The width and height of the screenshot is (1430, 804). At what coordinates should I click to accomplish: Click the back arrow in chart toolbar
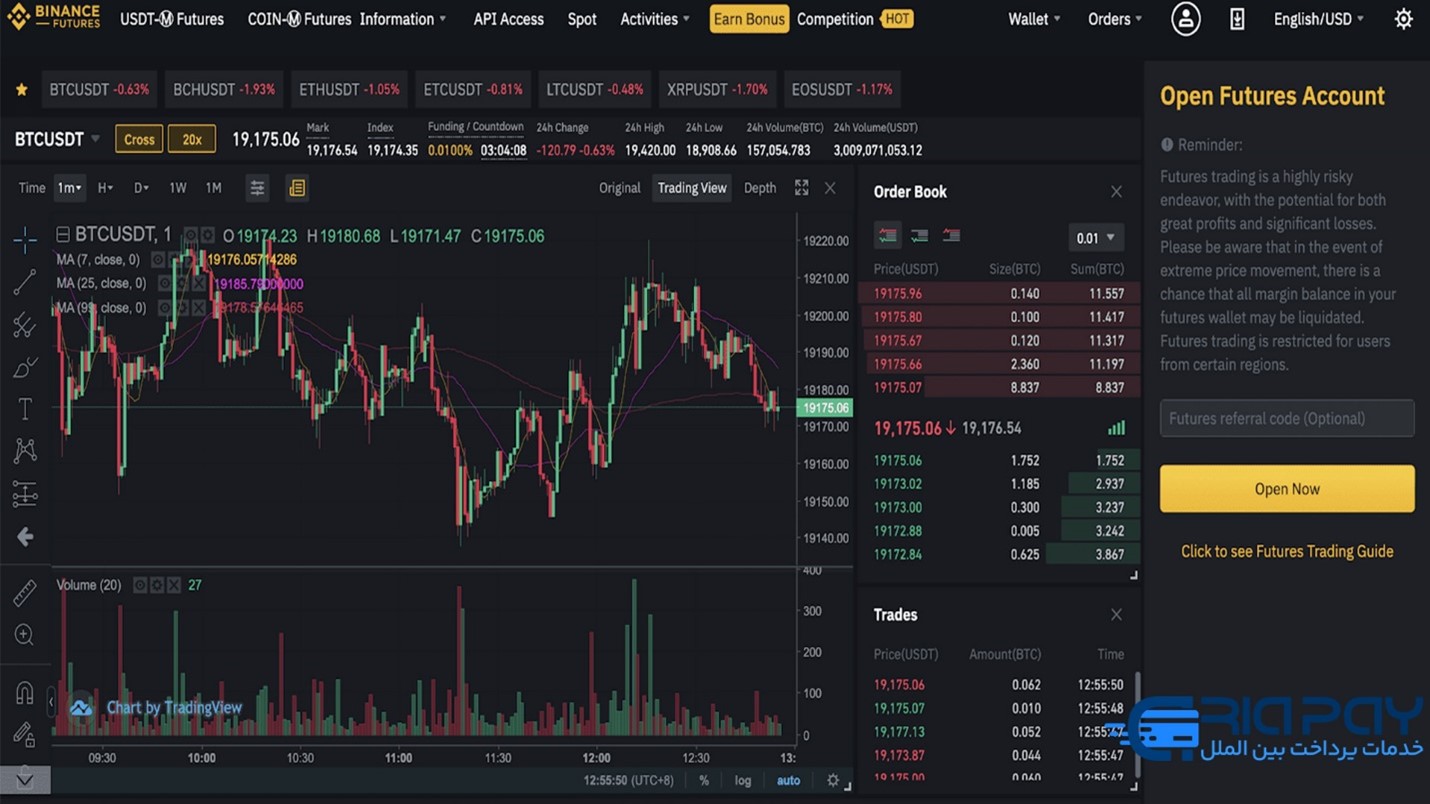click(25, 537)
